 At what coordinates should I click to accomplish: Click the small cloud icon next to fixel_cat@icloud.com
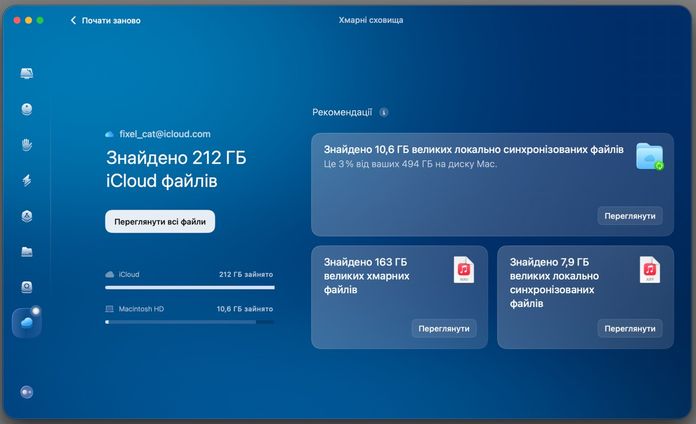(x=109, y=134)
